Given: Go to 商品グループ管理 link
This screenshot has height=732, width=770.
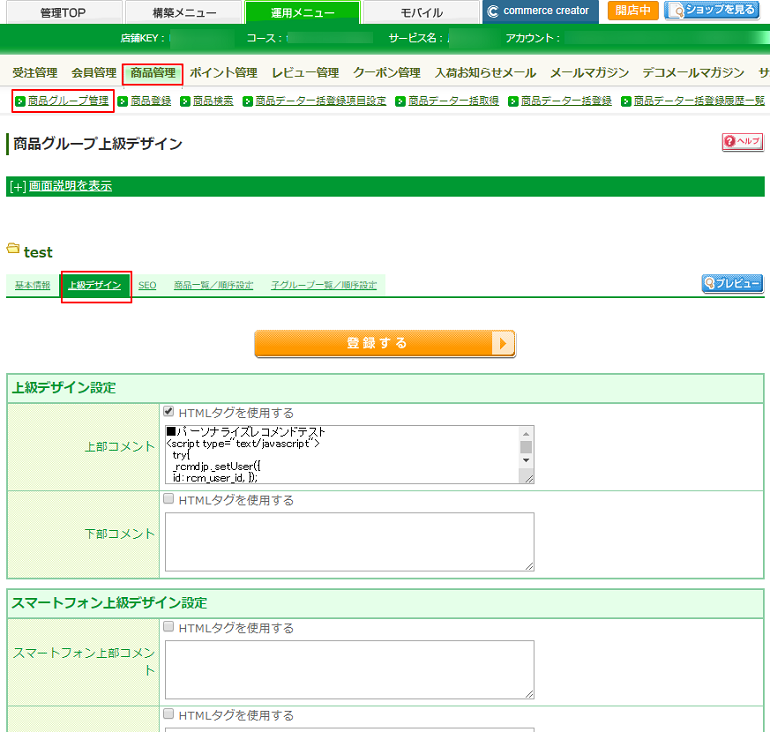Looking at the screenshot, I should (68, 101).
